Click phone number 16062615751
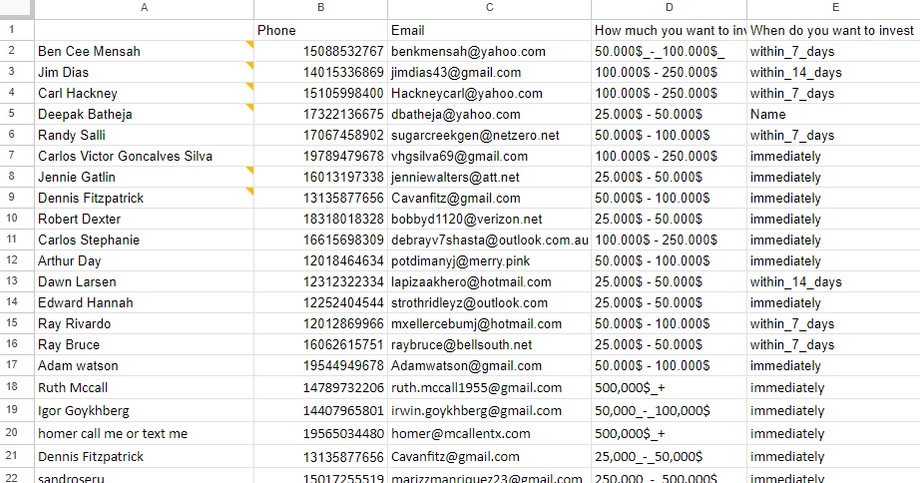Image resolution: width=920 pixels, height=483 pixels. pos(320,344)
